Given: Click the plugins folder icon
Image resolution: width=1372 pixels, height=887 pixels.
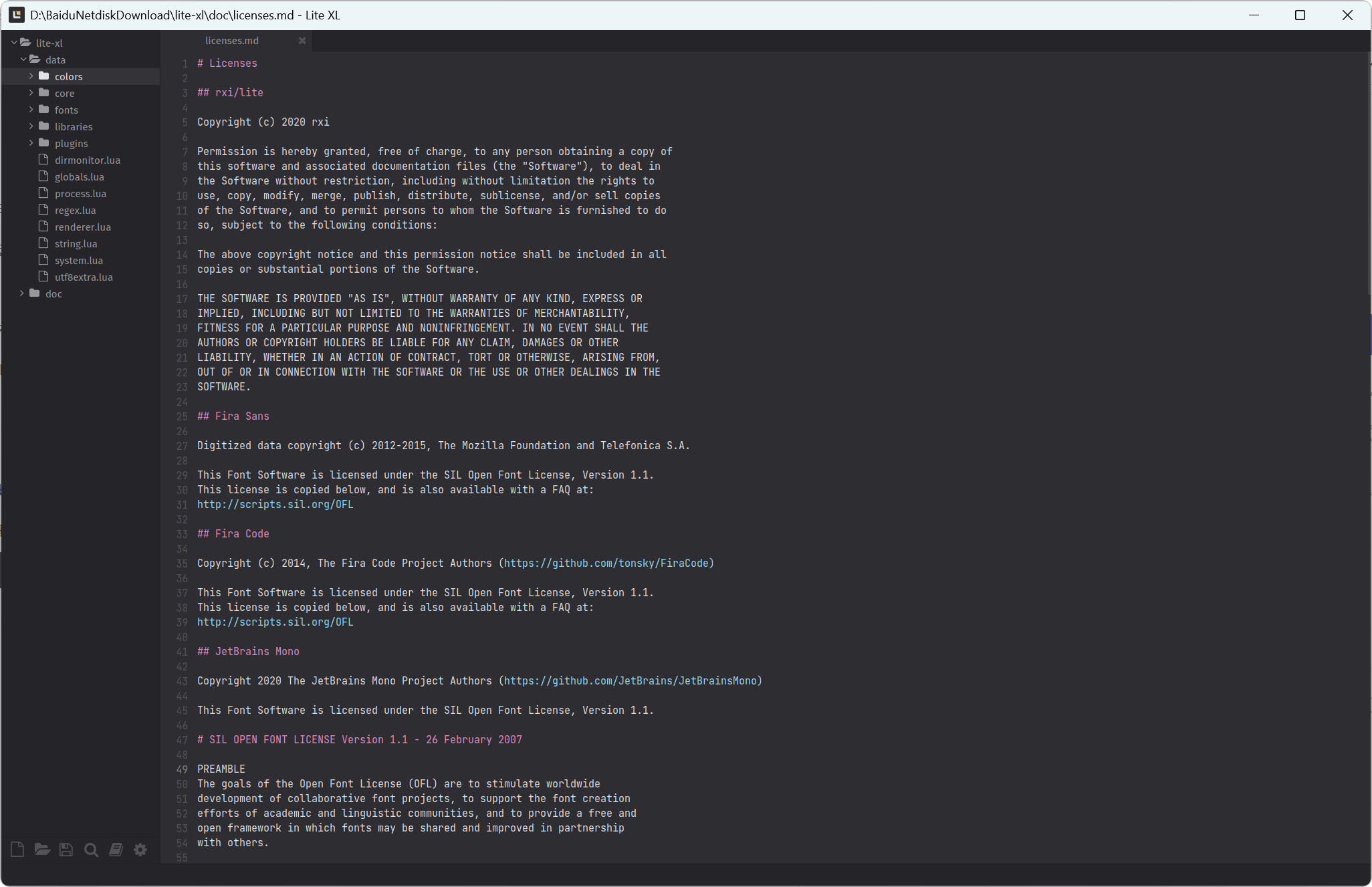Looking at the screenshot, I should pos(44,143).
